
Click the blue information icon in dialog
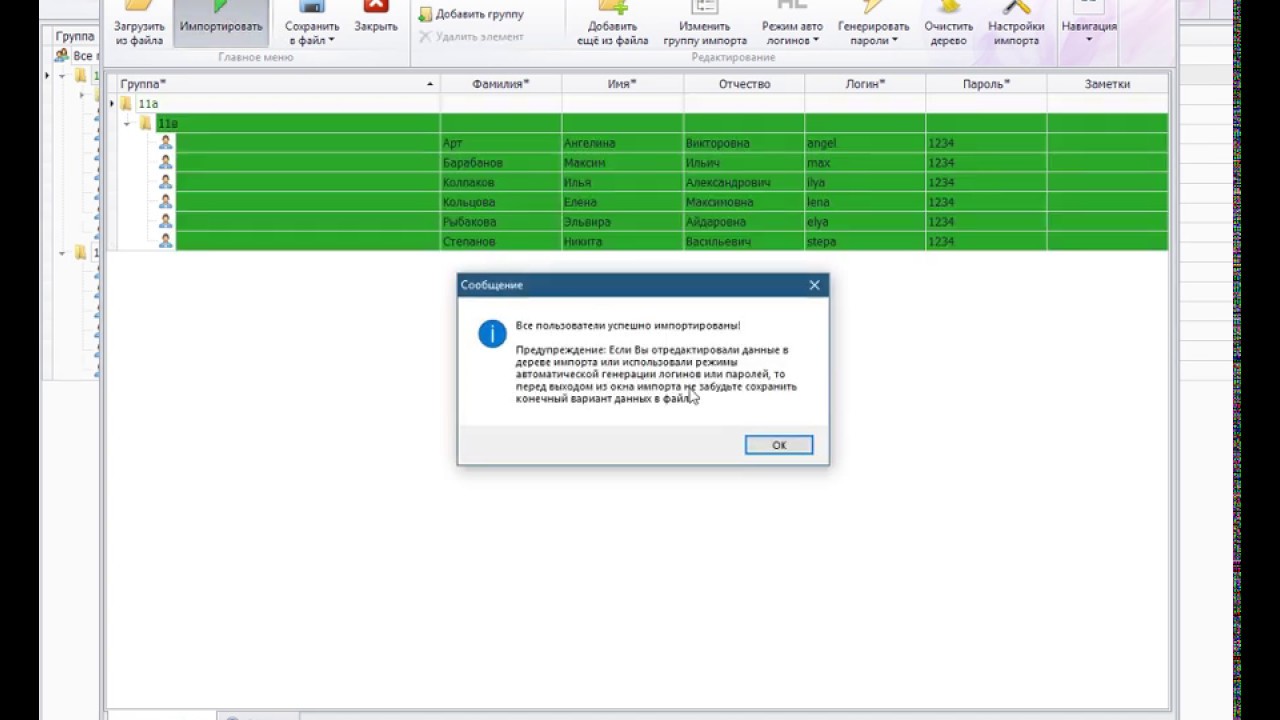click(492, 334)
